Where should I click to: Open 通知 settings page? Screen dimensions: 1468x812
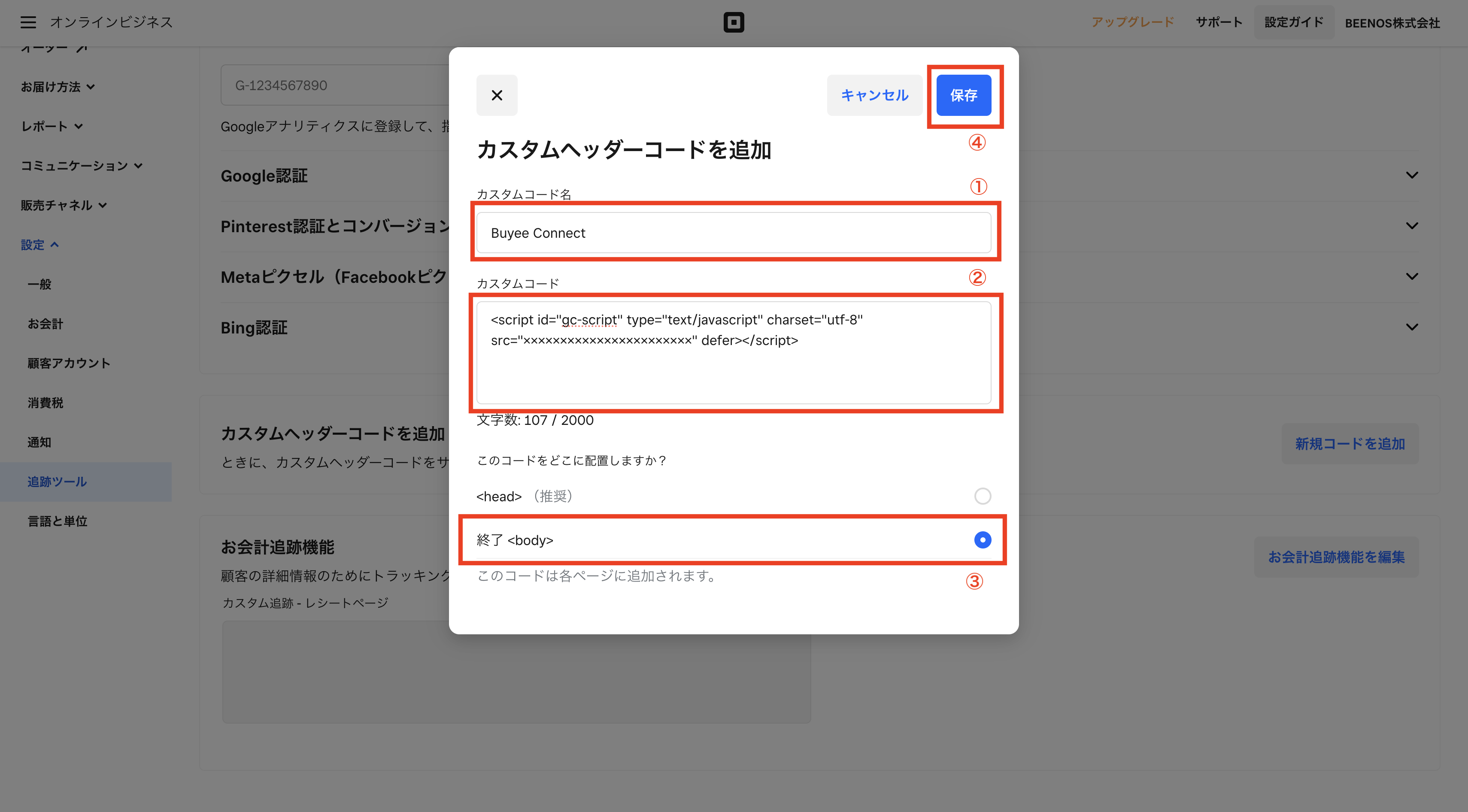39,442
